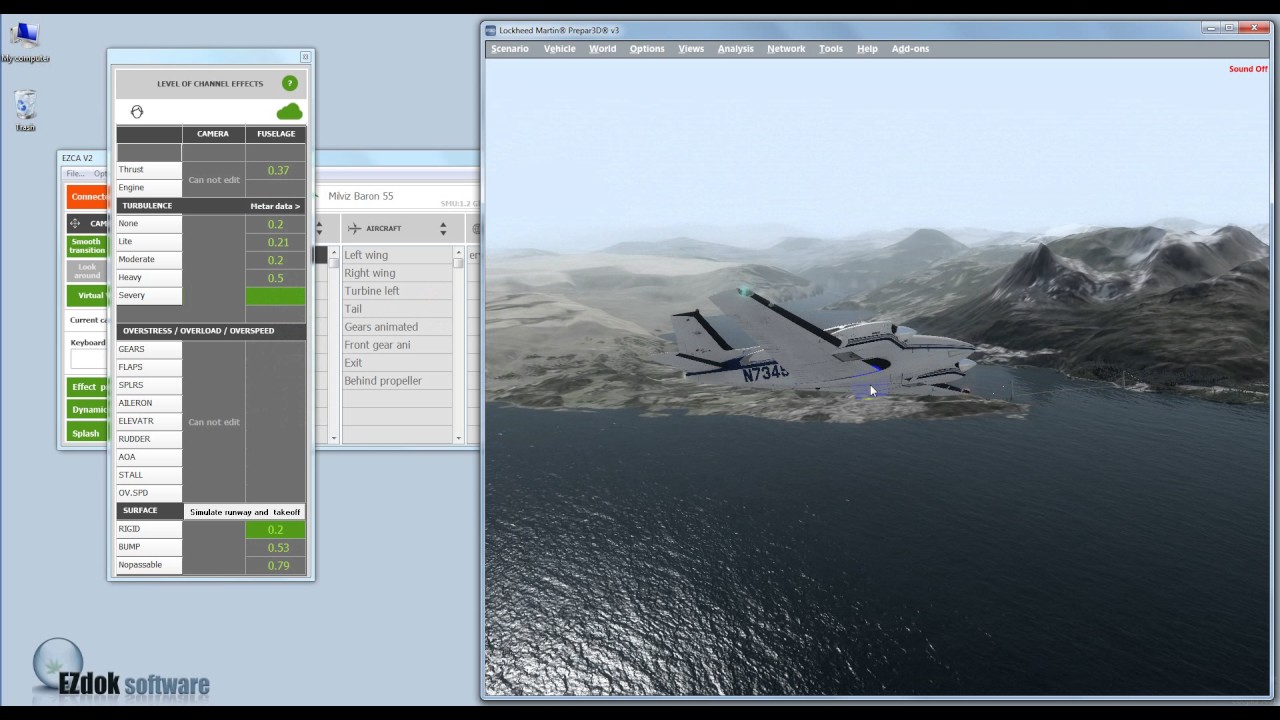
Task: Open the Metar data link
Action: point(275,206)
